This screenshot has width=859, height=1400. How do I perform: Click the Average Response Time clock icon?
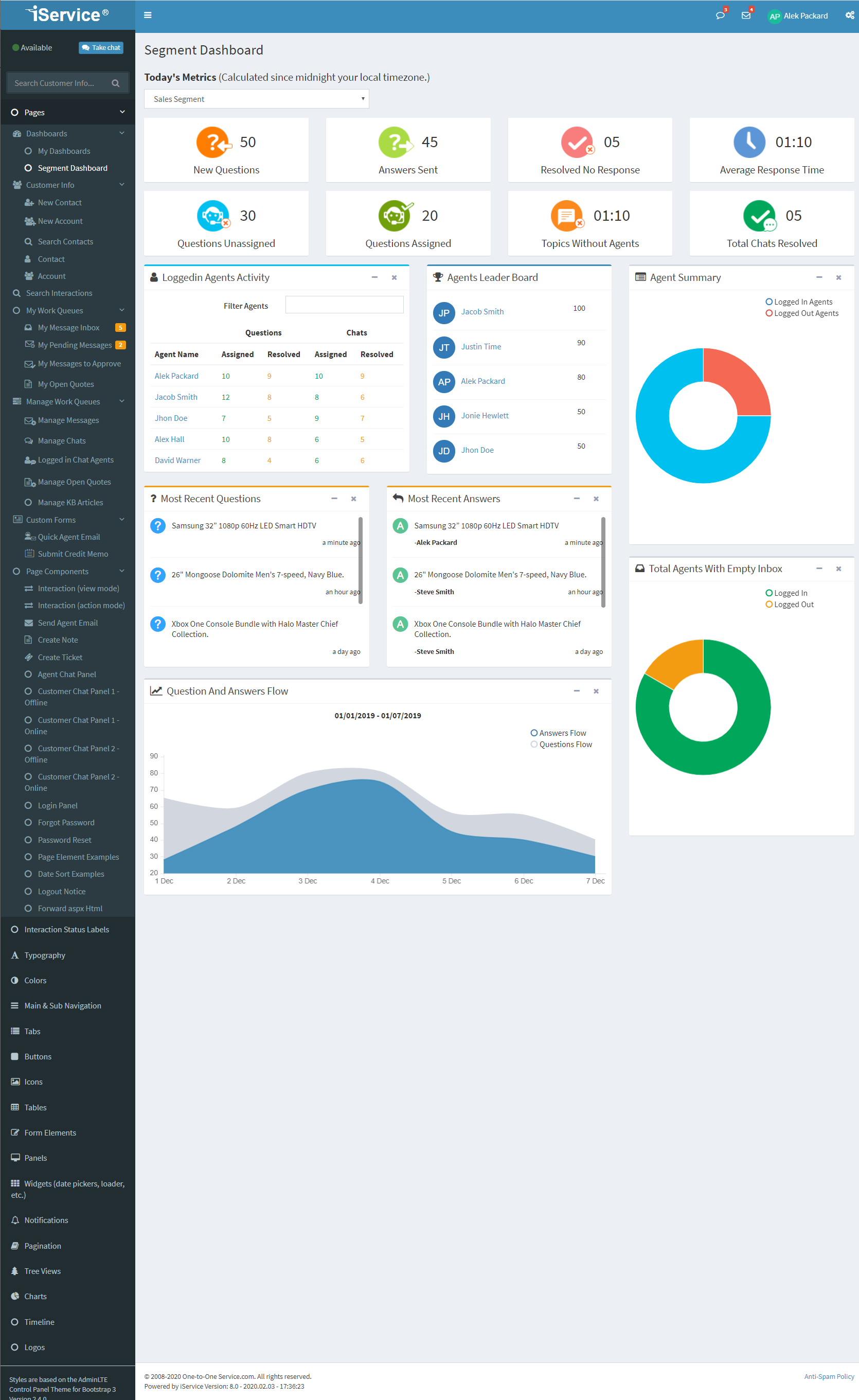point(749,142)
